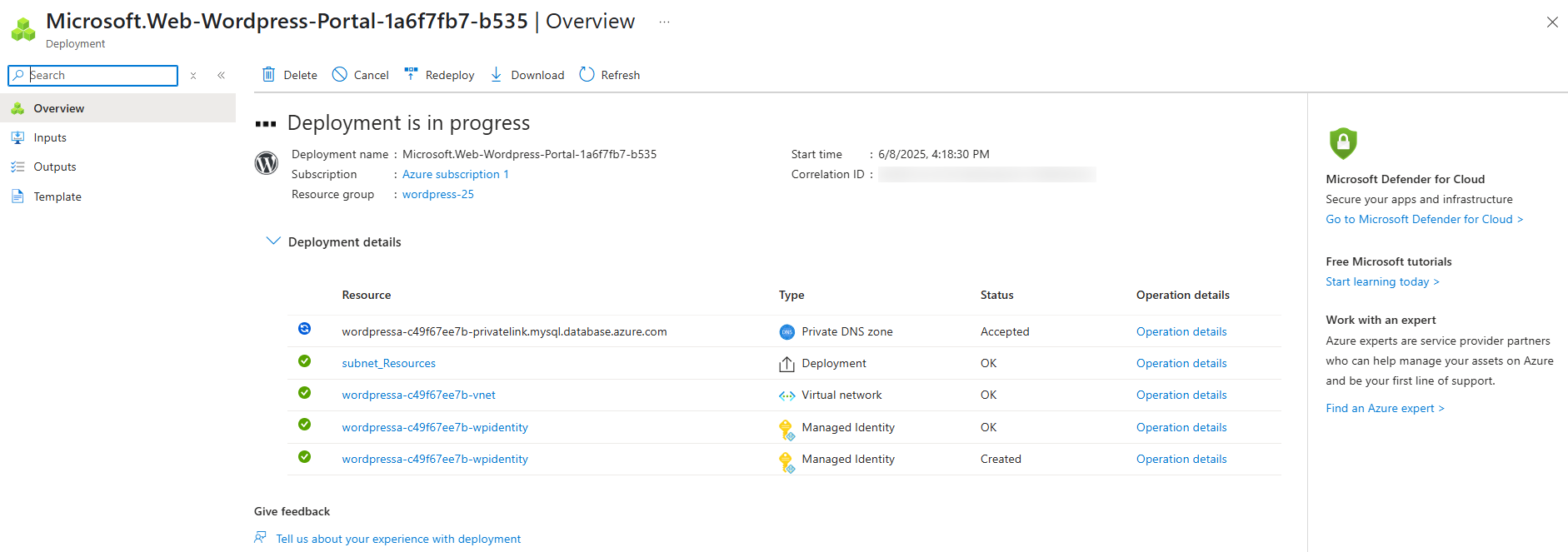Click Start learning today link

(1382, 281)
